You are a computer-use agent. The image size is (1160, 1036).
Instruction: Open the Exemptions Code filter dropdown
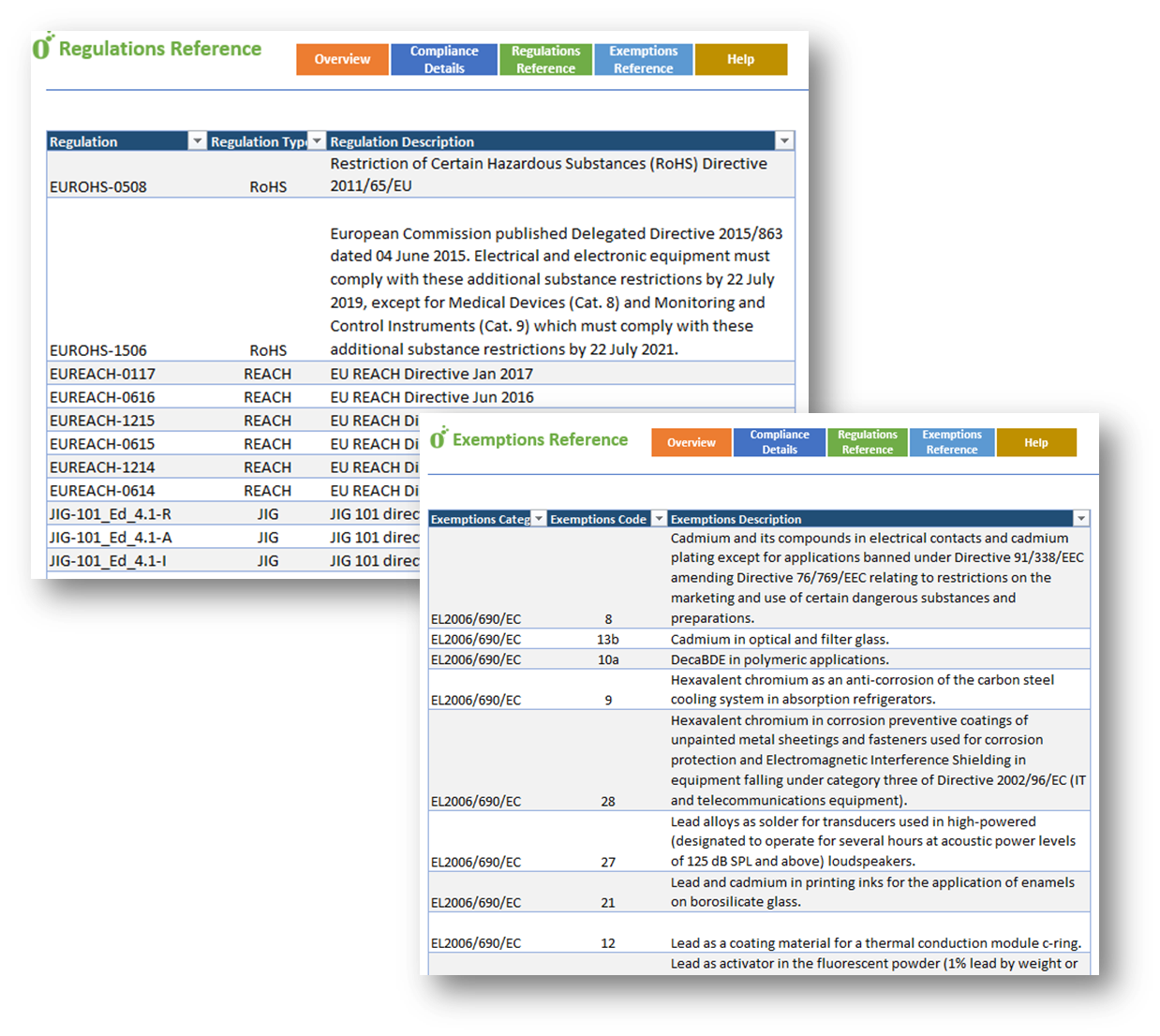tap(659, 519)
